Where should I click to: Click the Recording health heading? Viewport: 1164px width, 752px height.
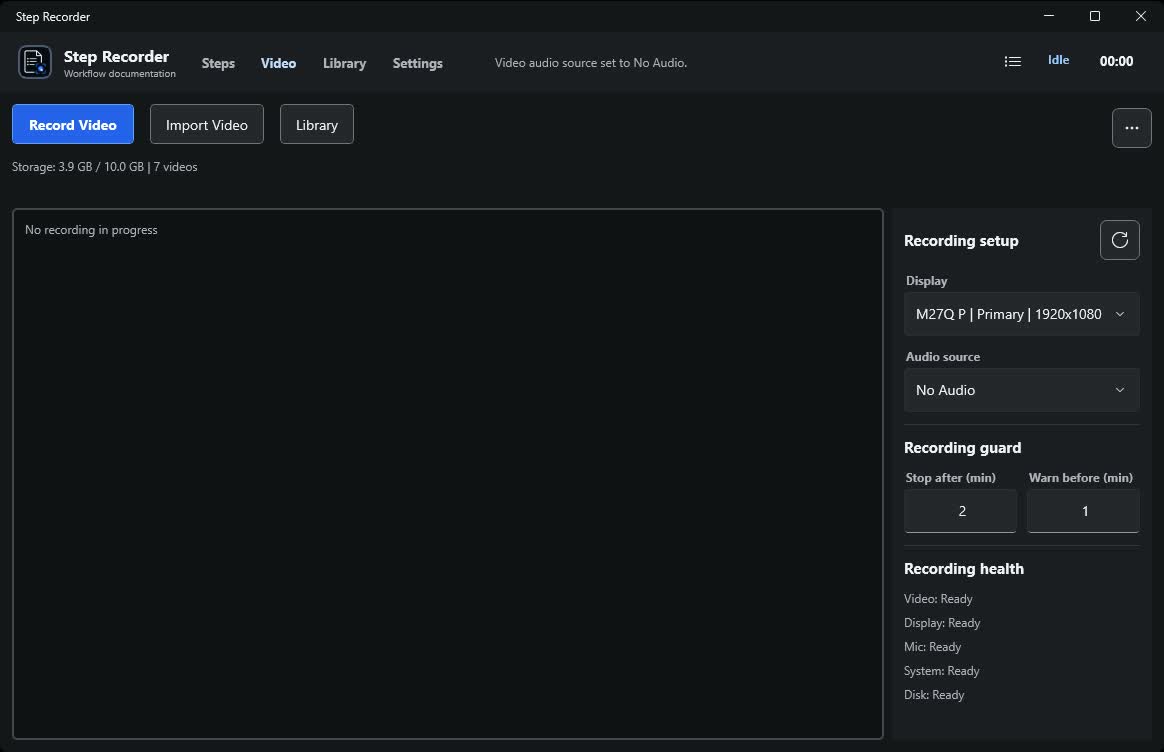[x=964, y=569]
